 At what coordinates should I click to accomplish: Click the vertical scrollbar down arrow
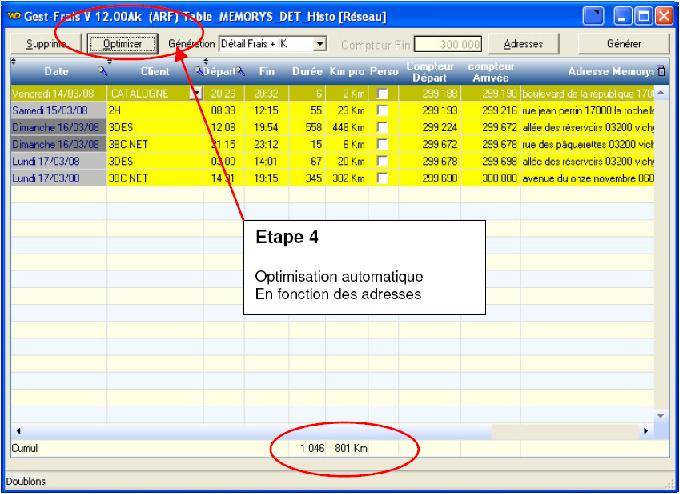tap(659, 414)
